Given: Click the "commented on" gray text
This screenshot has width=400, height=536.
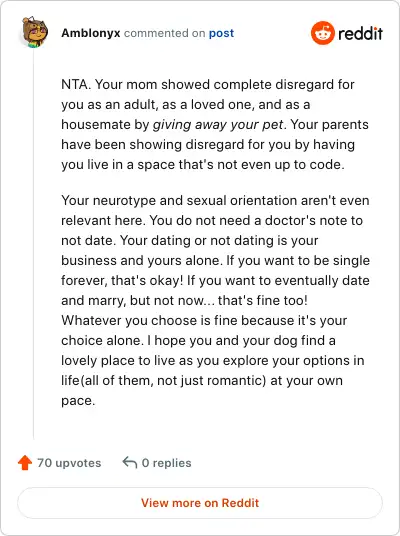Looking at the screenshot, I should [x=164, y=33].
